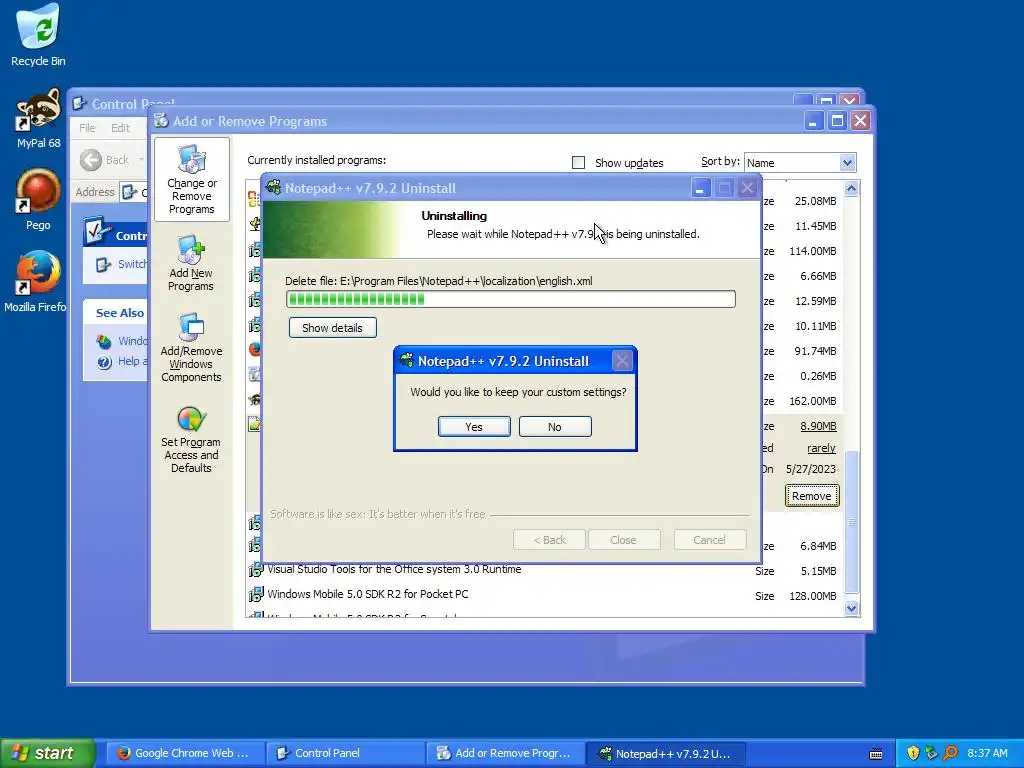Click the Windows Mobile 5.0 SDK Pocket PC icon
The width and height of the screenshot is (1024, 768).
pyautogui.click(x=255, y=595)
